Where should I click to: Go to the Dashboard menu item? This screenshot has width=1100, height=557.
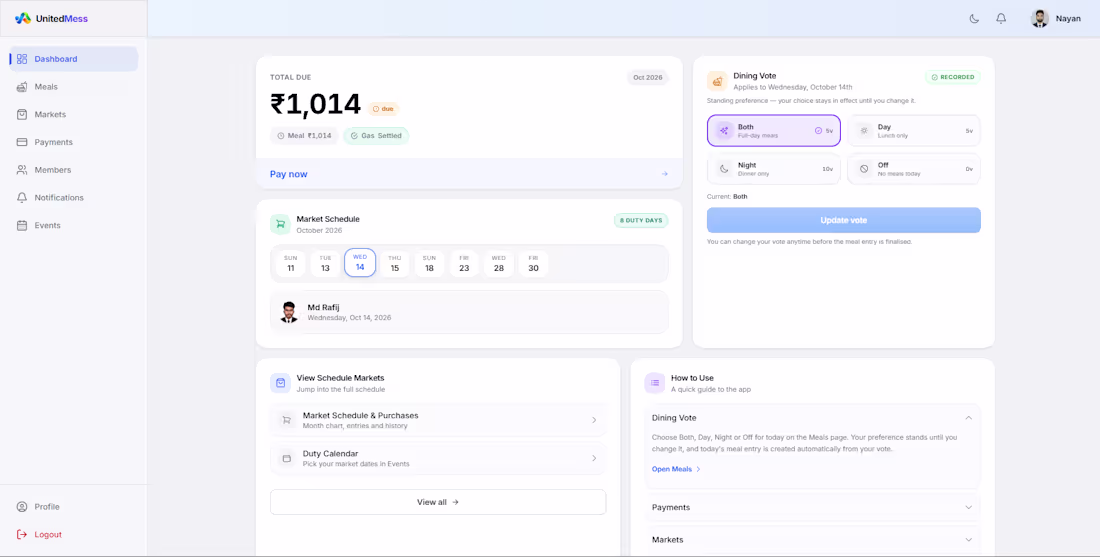[x=74, y=59]
